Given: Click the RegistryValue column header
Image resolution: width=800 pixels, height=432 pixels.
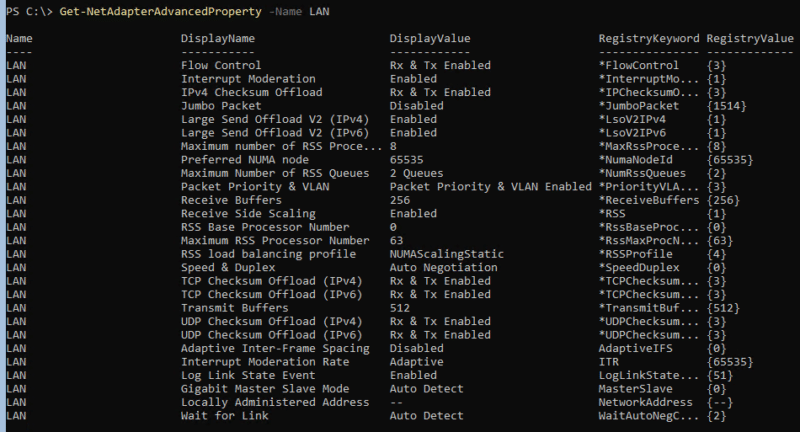Looking at the screenshot, I should [750, 38].
